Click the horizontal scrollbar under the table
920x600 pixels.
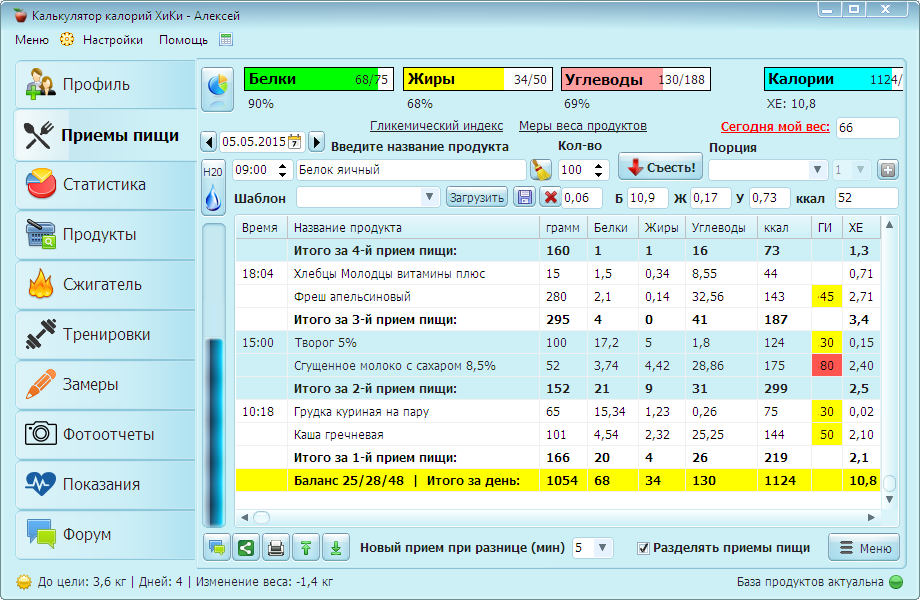pyautogui.click(x=560, y=517)
